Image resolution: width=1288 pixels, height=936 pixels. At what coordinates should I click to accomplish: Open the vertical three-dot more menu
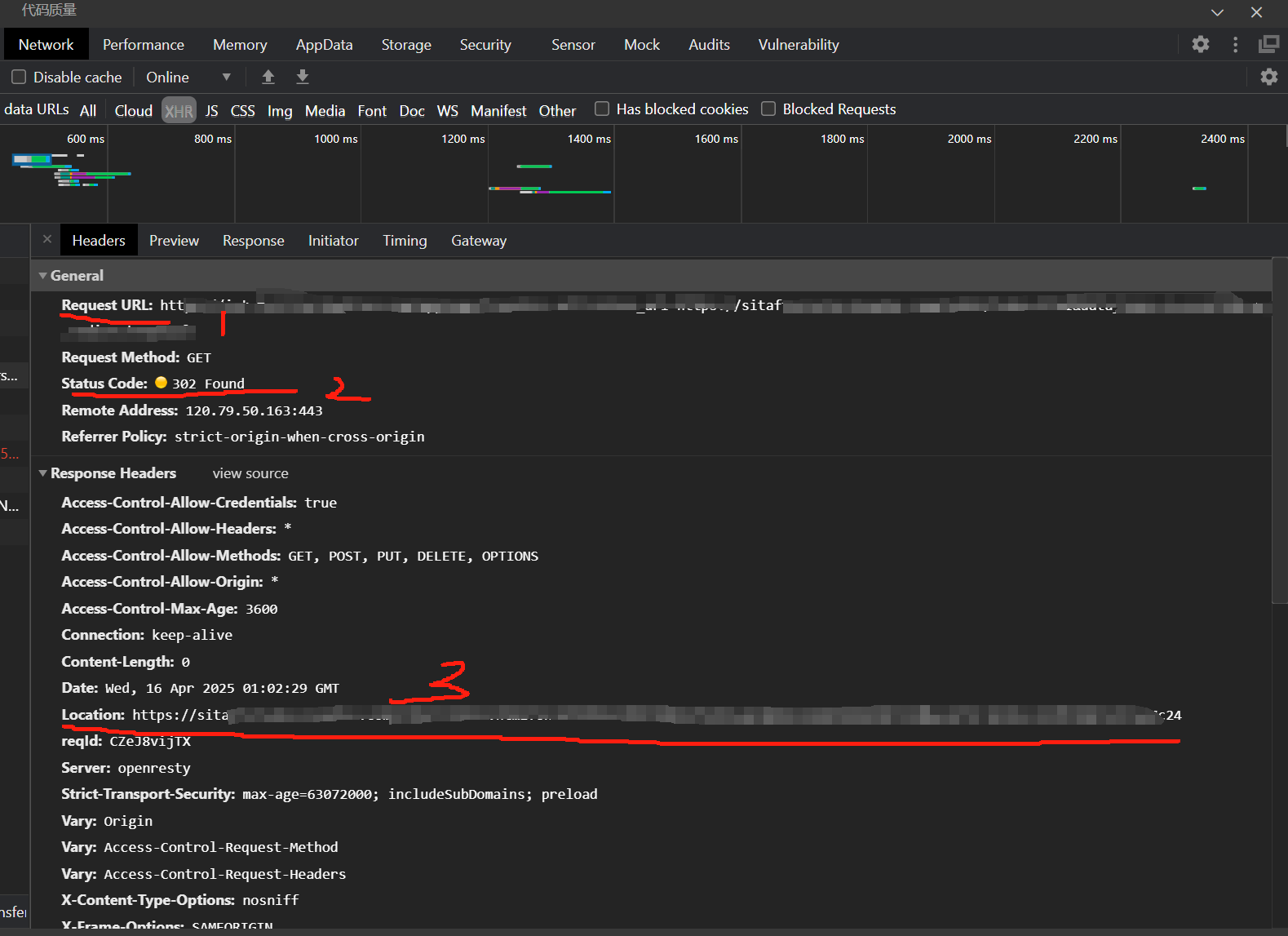pyautogui.click(x=1235, y=44)
